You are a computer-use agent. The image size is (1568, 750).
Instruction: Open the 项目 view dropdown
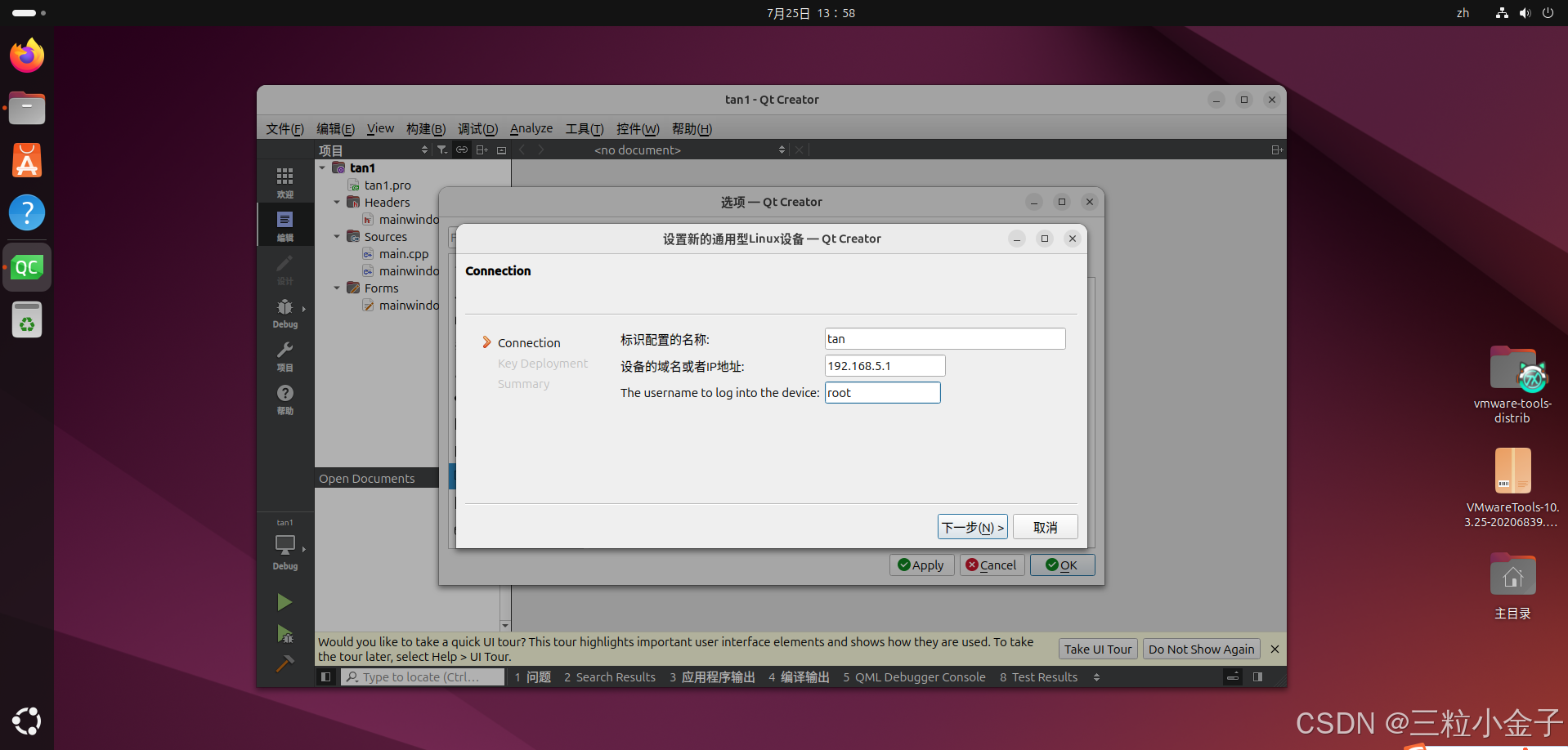[x=374, y=150]
